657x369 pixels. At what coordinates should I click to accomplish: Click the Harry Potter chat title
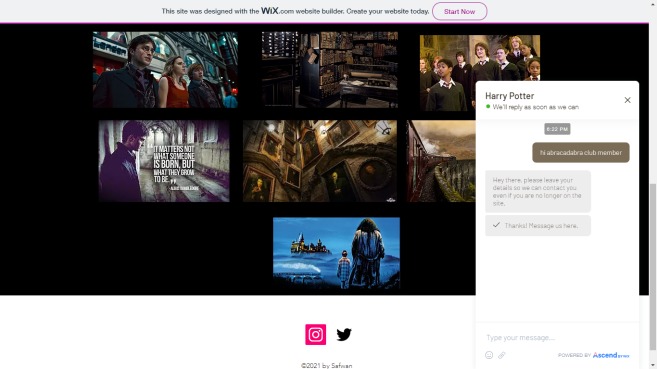click(510, 96)
